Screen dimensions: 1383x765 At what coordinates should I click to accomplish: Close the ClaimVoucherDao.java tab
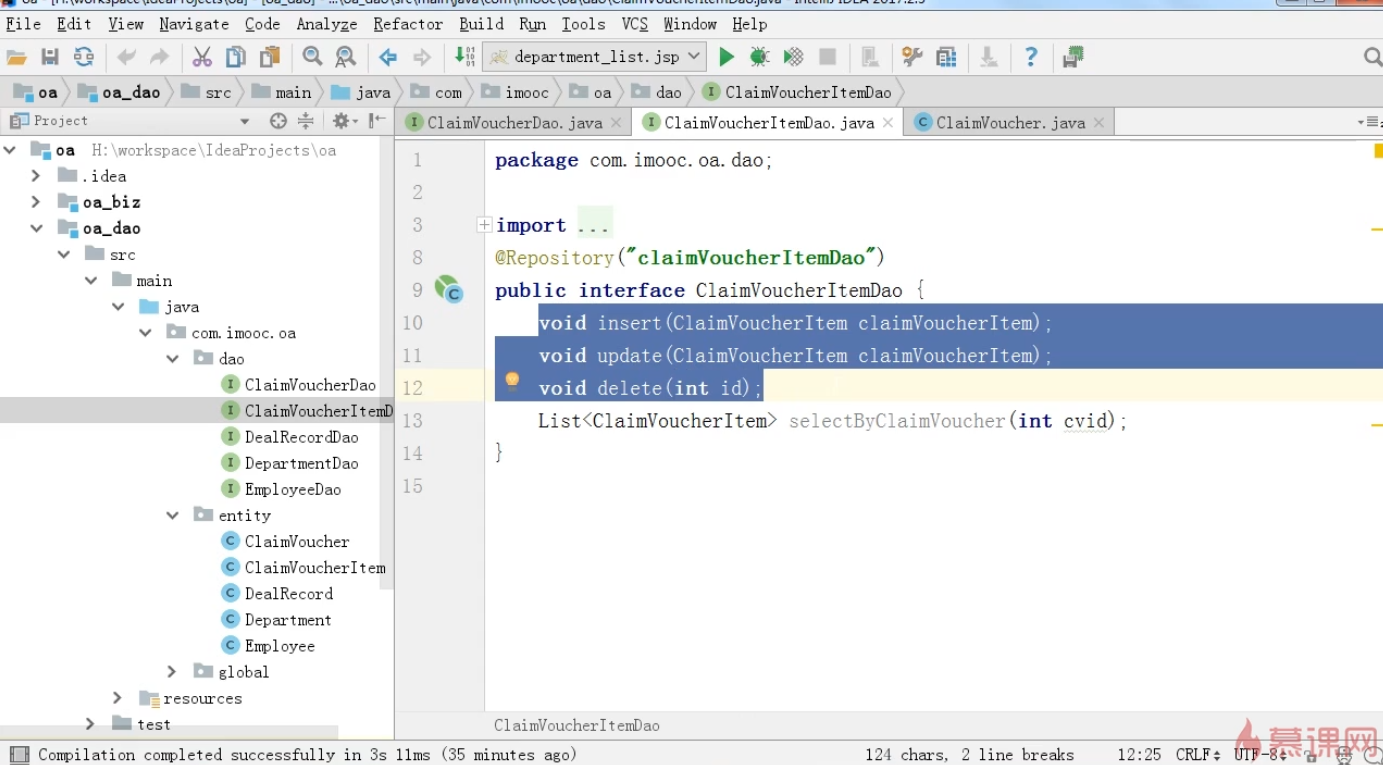[x=616, y=123]
